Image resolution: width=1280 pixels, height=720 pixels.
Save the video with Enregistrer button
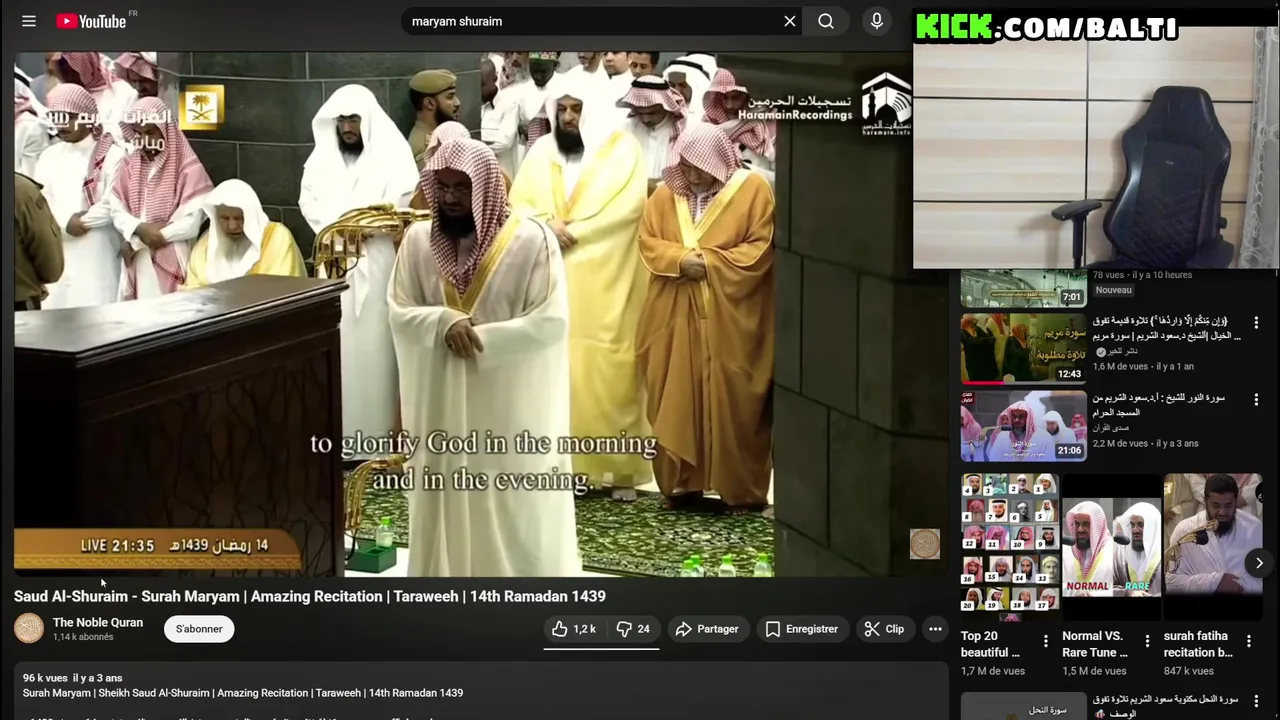coord(802,629)
